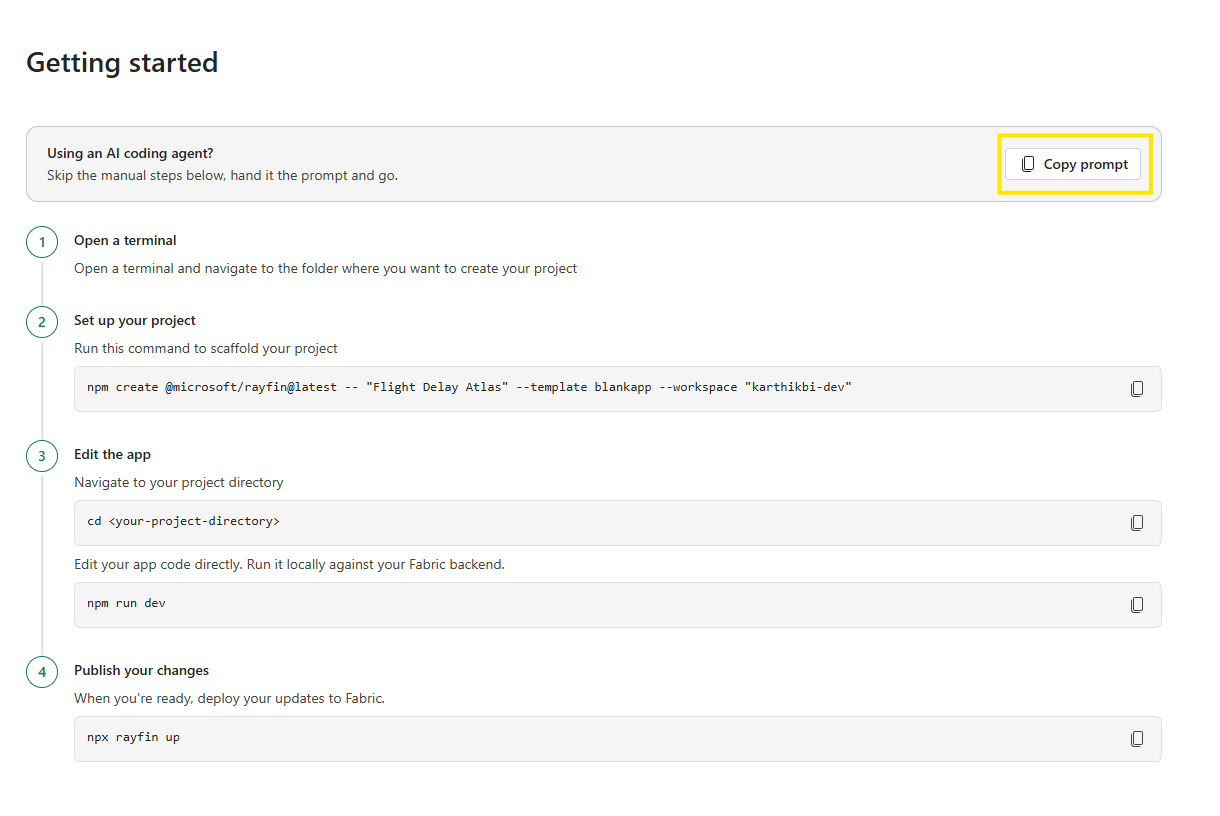This screenshot has width=1220, height=816.
Task: Click the Copy prompt button
Action: coord(1073,164)
